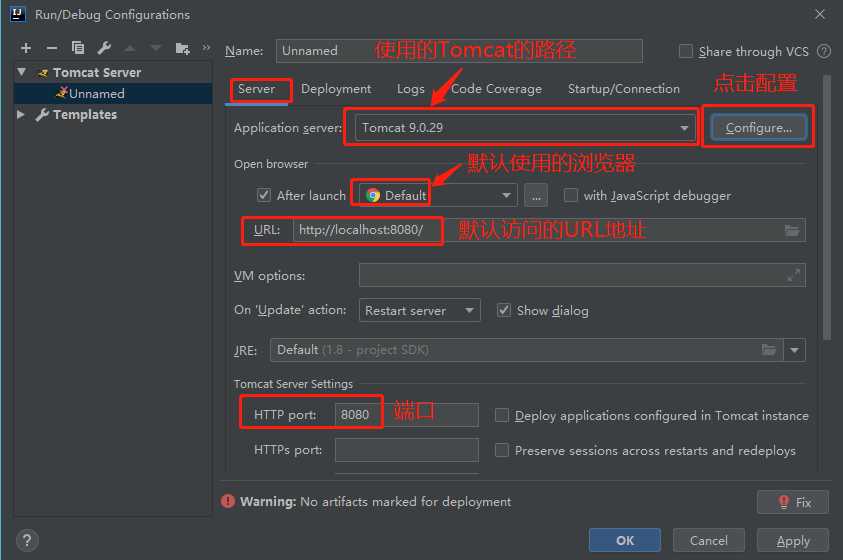This screenshot has width=843, height=560.
Task: Copy the selected configuration
Action: 78,48
